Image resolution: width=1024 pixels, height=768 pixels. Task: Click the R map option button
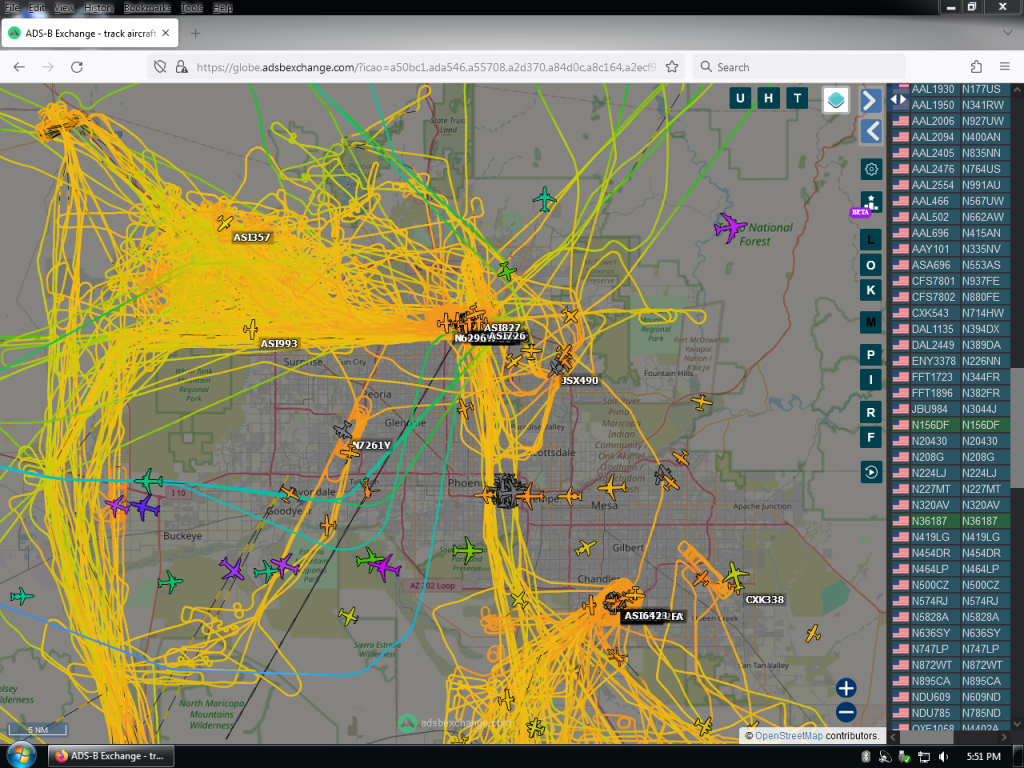[x=871, y=412]
